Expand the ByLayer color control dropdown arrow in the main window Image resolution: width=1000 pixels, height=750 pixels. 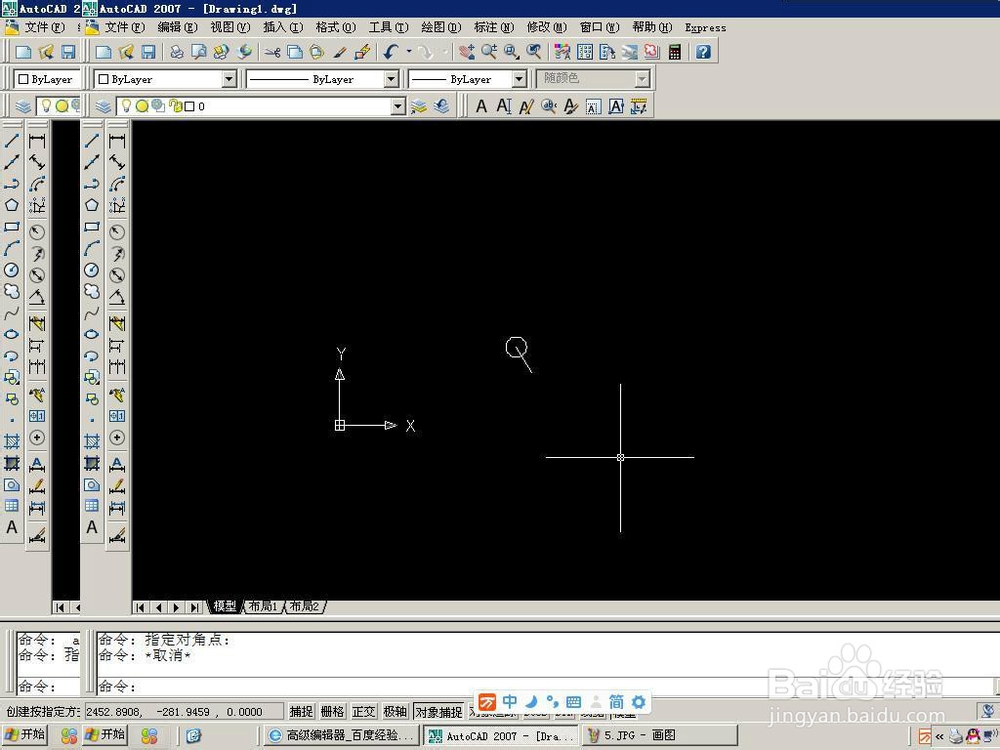pos(229,79)
